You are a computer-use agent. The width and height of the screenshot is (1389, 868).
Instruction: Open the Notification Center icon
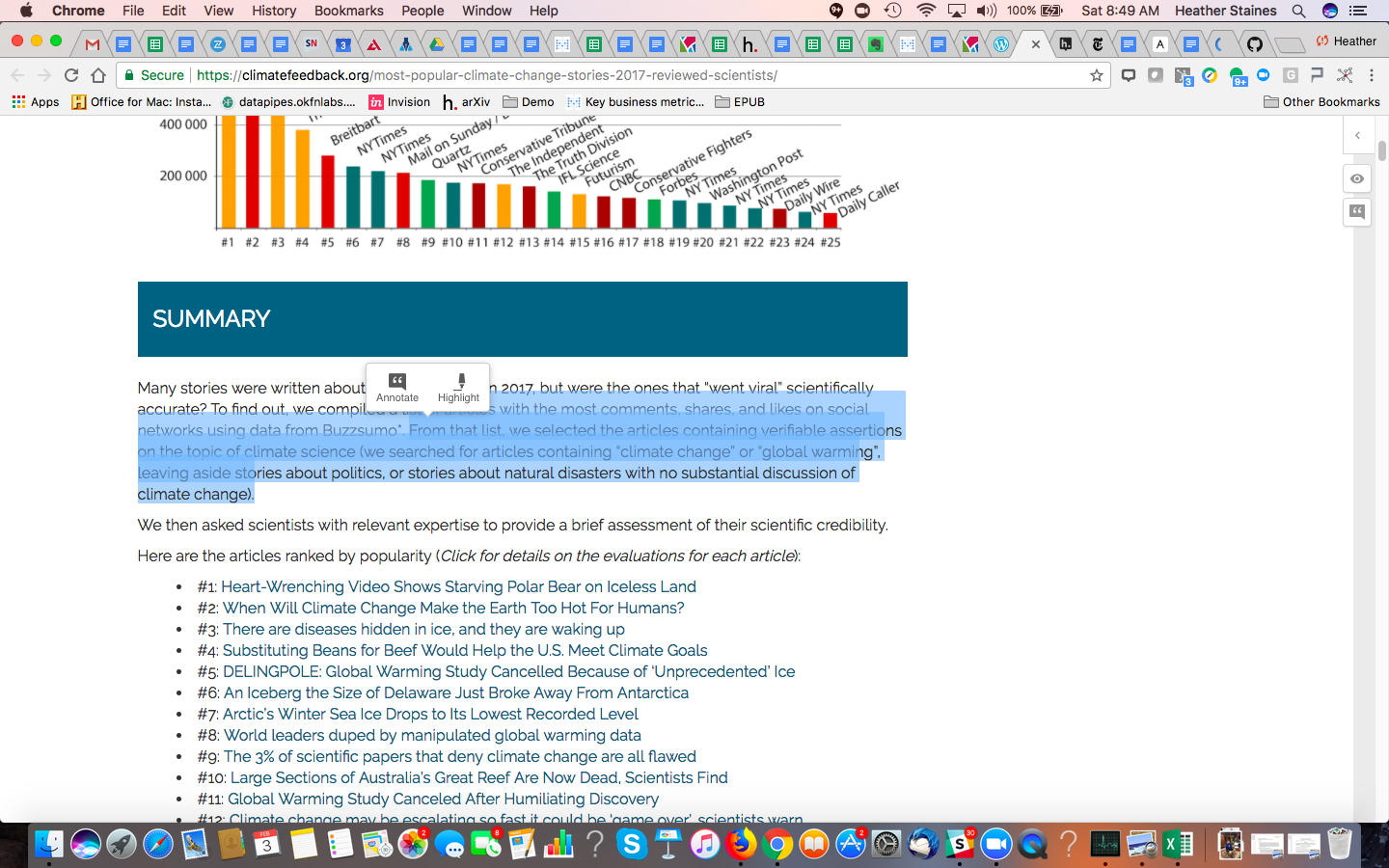coord(1359,11)
